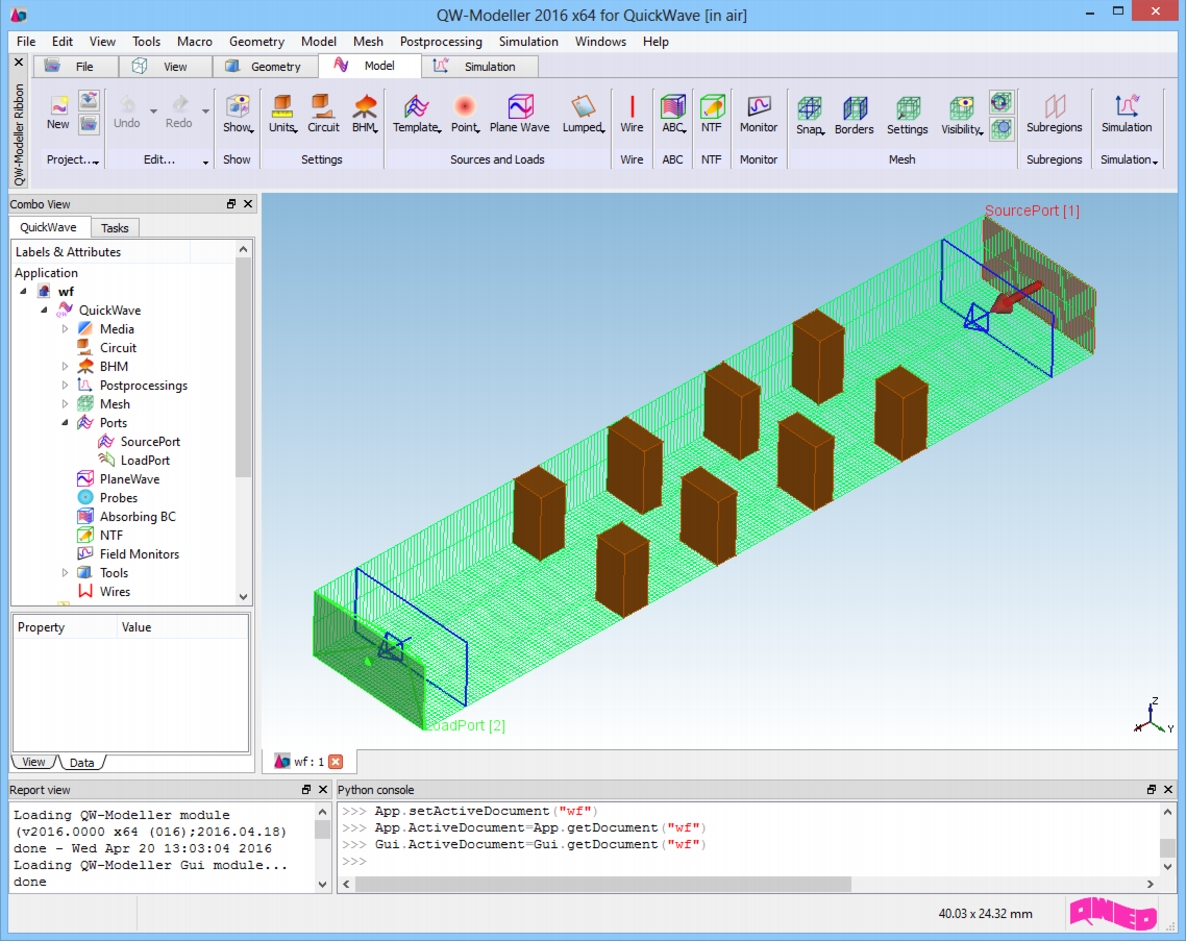This screenshot has width=1187, height=943.
Task: Open the Postprocessing menu
Action: pos(441,42)
